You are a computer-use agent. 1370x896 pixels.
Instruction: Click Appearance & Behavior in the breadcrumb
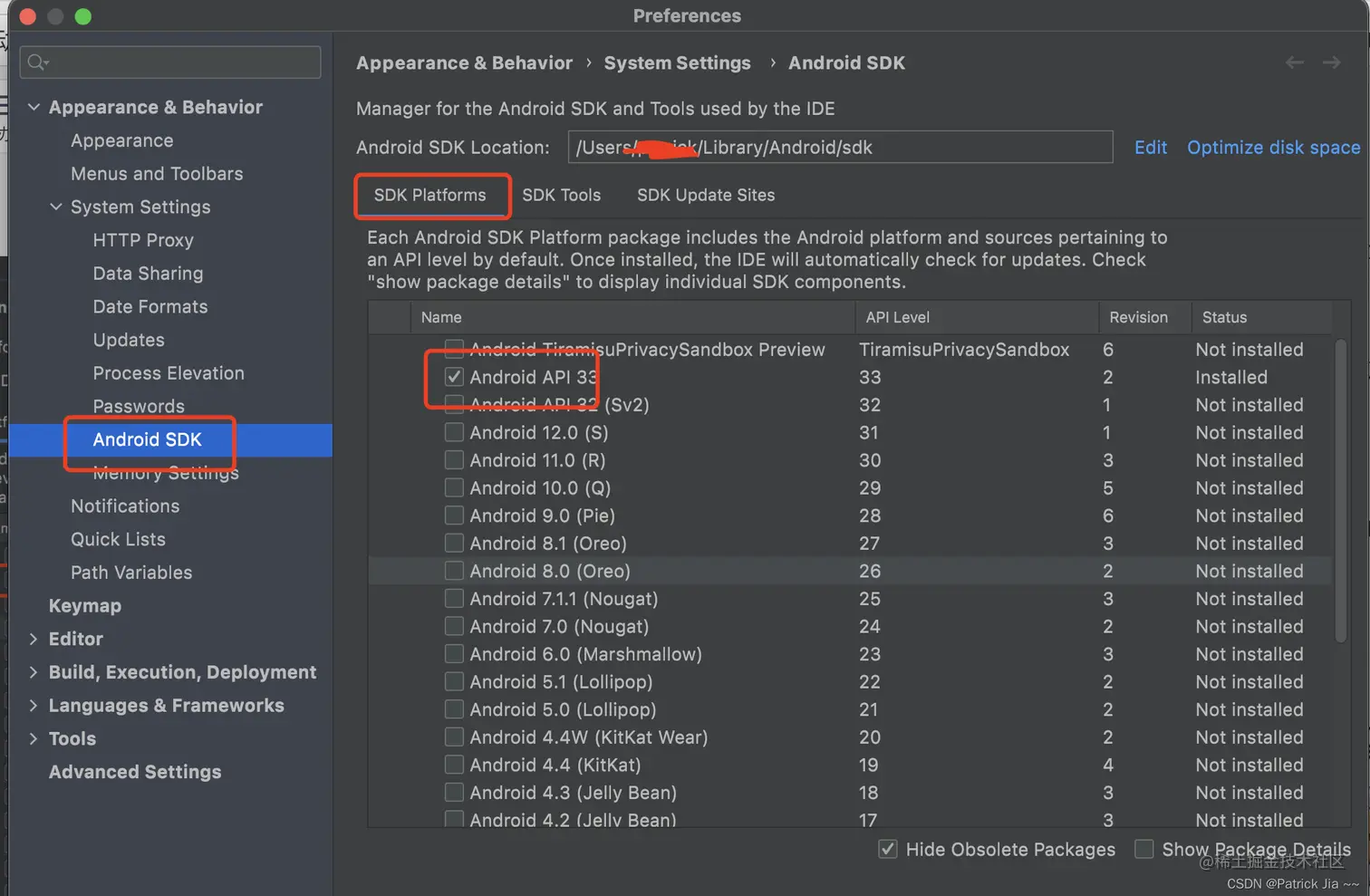[x=464, y=63]
